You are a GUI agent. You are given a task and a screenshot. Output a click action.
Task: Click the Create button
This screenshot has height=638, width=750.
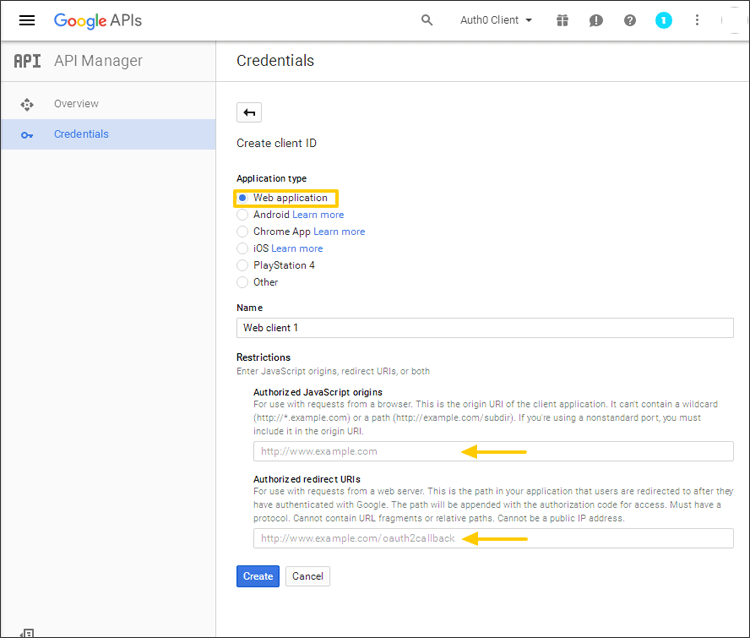click(x=258, y=576)
